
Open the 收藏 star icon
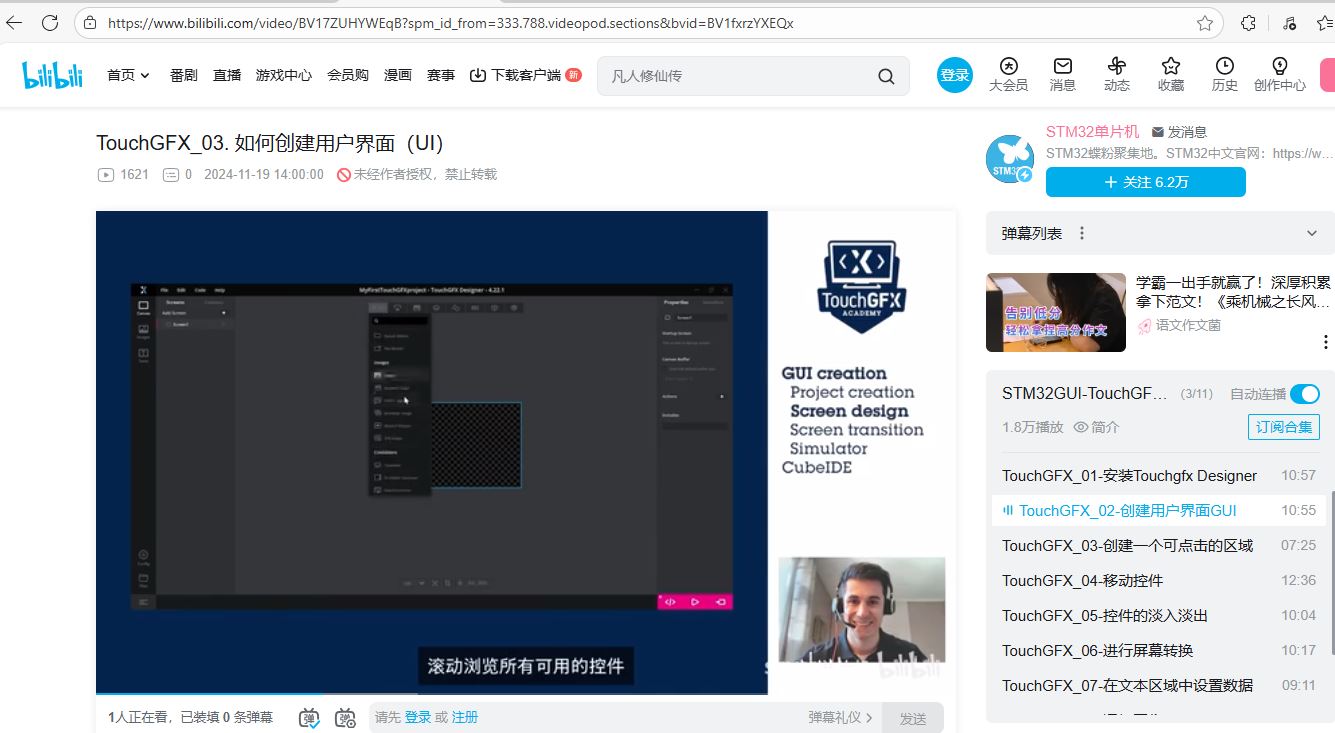point(1171,66)
